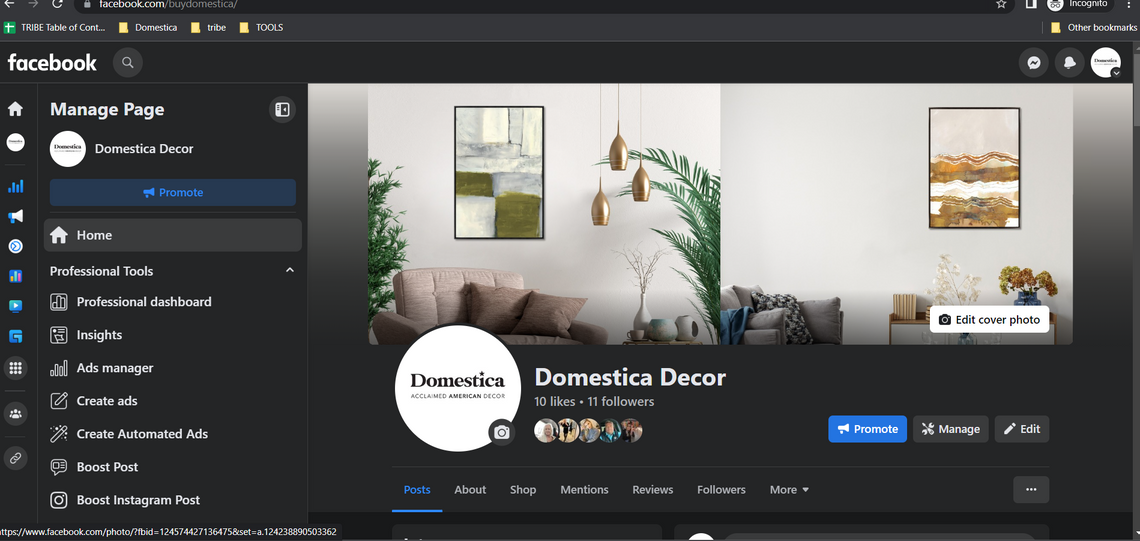Bookmark this page with star icon

(1001, 4)
